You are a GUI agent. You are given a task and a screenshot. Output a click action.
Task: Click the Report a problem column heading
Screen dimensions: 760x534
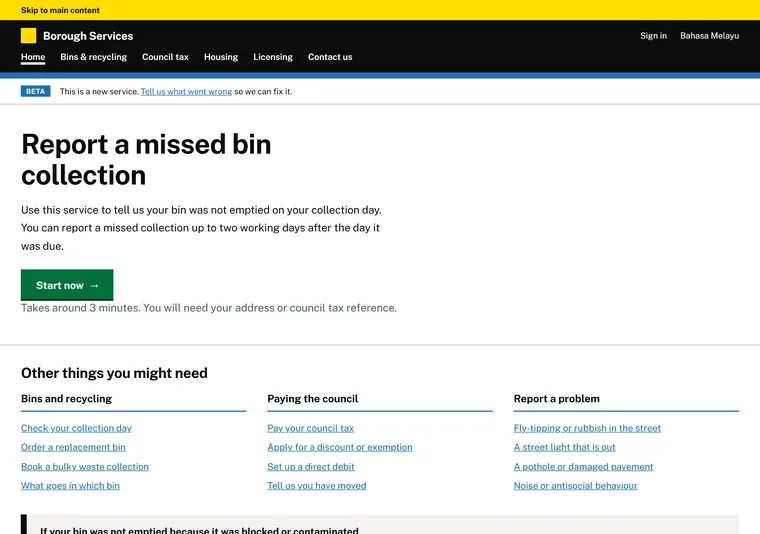click(x=556, y=399)
